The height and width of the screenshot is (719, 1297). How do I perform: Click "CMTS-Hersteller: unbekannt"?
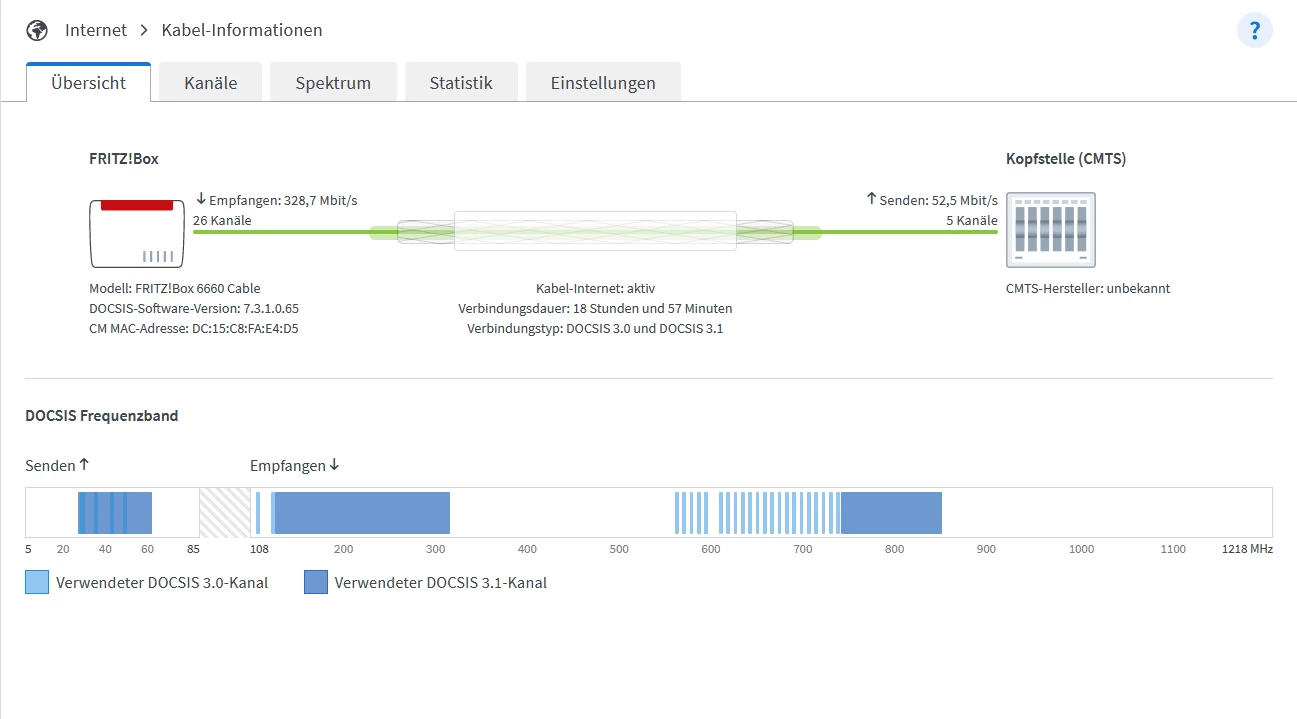click(1088, 288)
